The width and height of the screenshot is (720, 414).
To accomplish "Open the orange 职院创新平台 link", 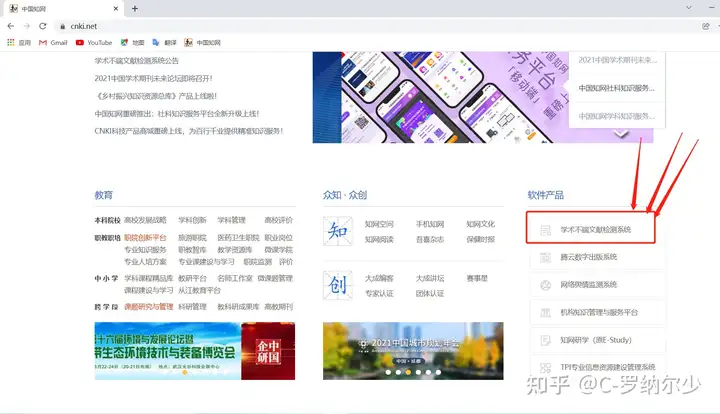I will coord(145,238).
